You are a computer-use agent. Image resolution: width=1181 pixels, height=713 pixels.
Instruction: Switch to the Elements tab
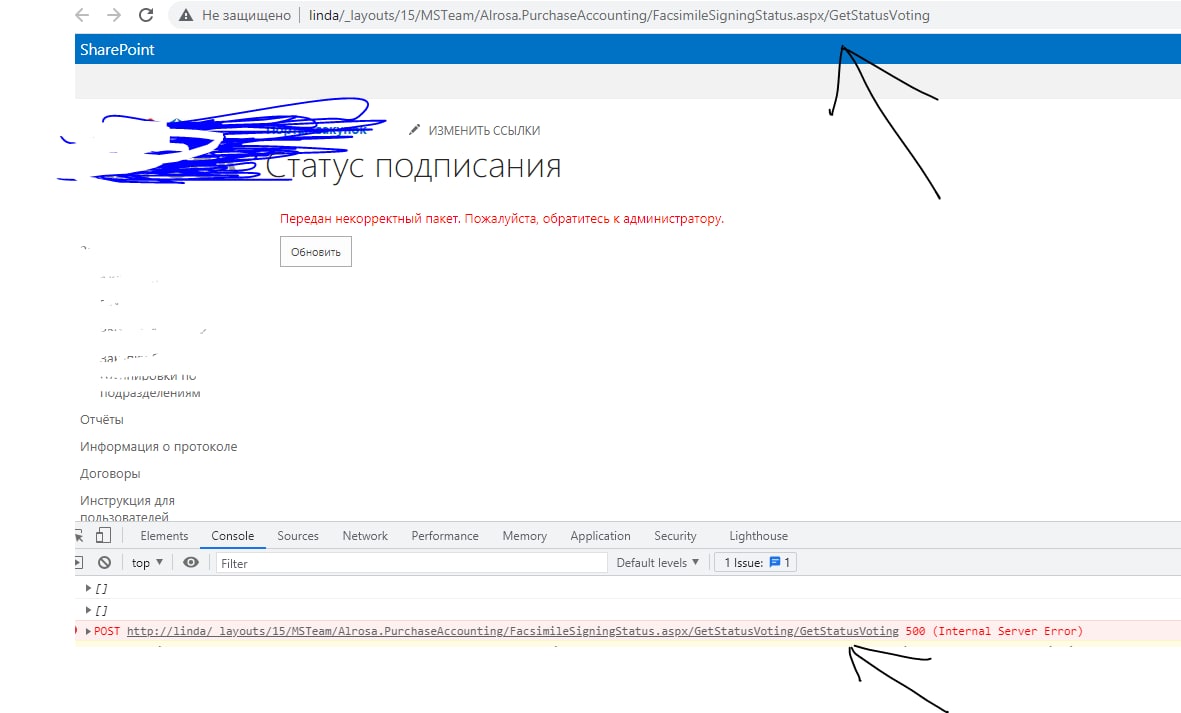click(x=164, y=535)
